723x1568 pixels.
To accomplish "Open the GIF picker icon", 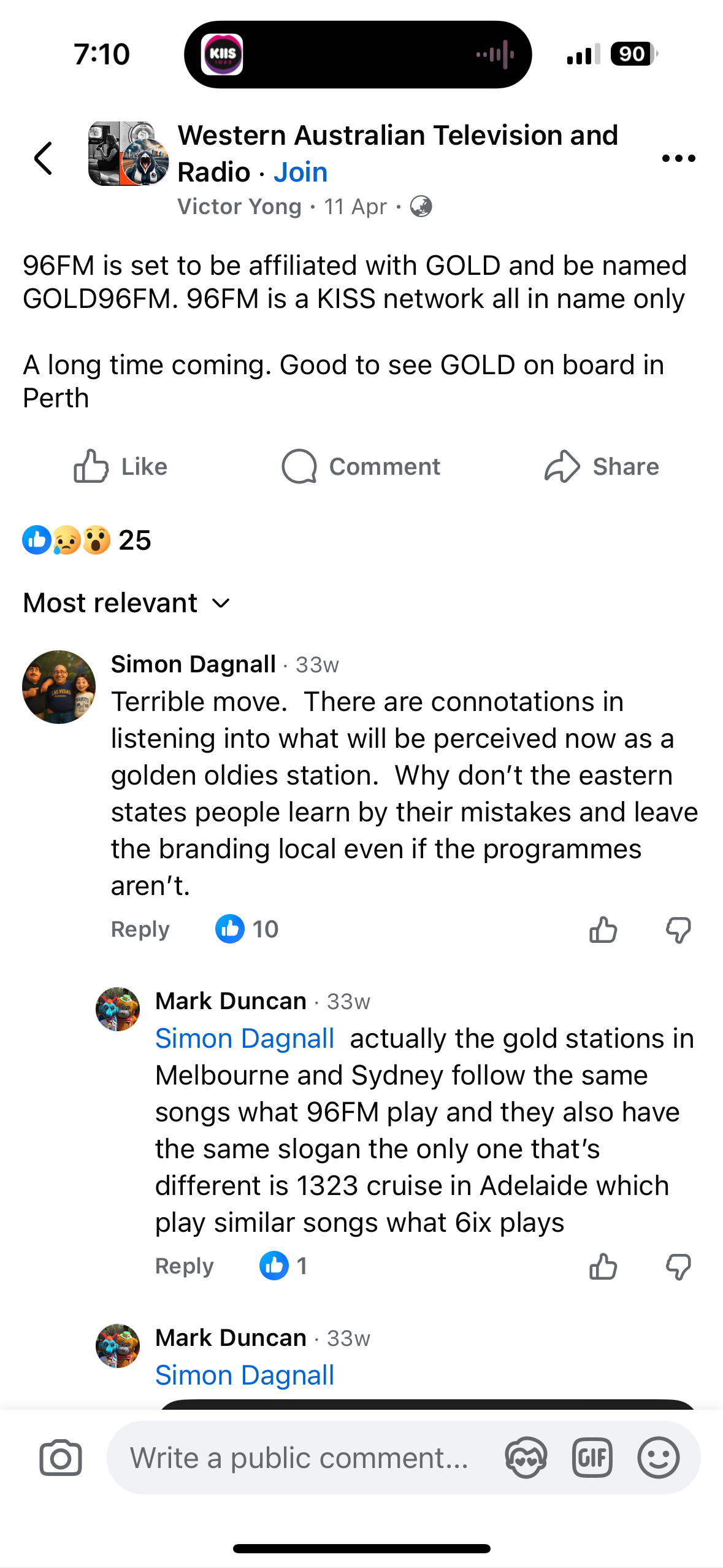I will pos(592,1458).
